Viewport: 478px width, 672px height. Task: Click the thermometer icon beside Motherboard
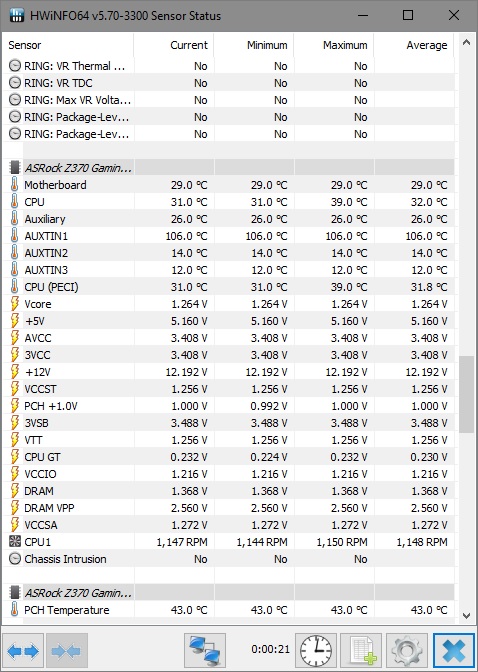15,185
